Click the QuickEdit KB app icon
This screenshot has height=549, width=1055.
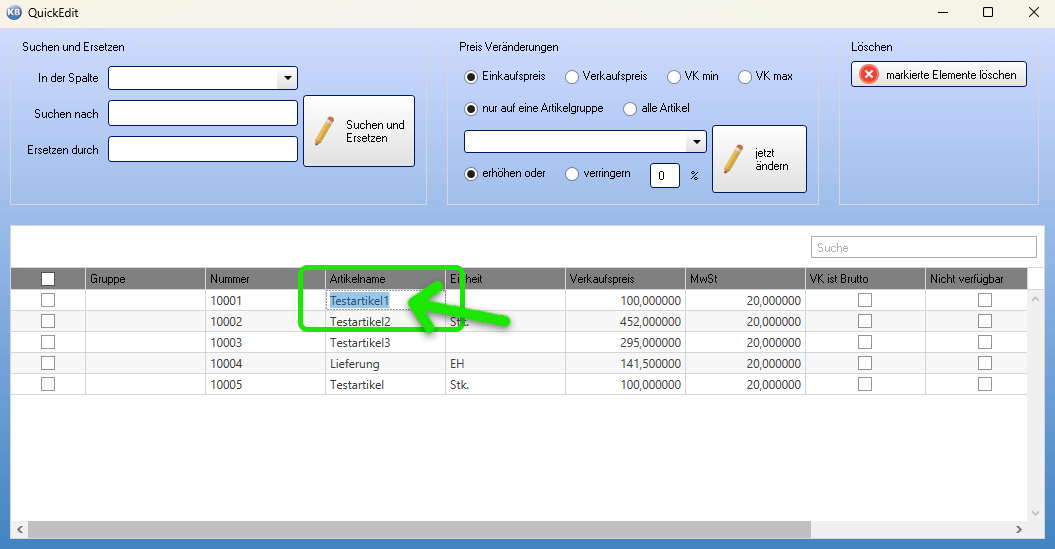click(x=14, y=13)
